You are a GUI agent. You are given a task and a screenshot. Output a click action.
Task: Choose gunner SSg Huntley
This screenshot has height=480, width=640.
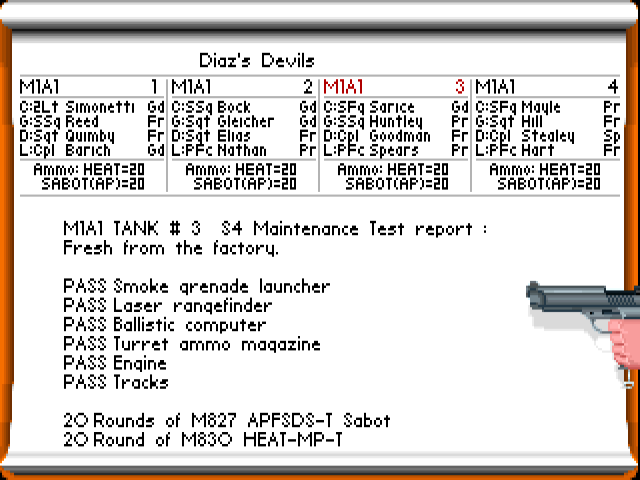pyautogui.click(x=374, y=121)
